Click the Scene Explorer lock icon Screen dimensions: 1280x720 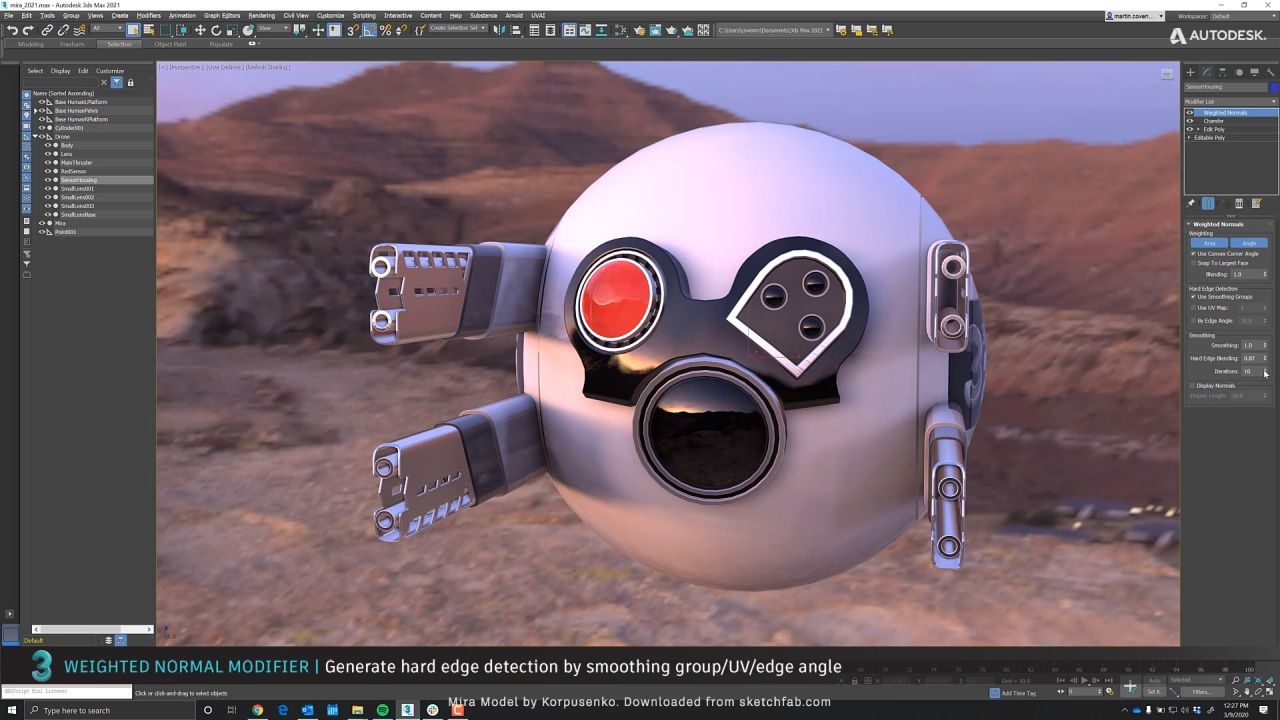[x=130, y=82]
